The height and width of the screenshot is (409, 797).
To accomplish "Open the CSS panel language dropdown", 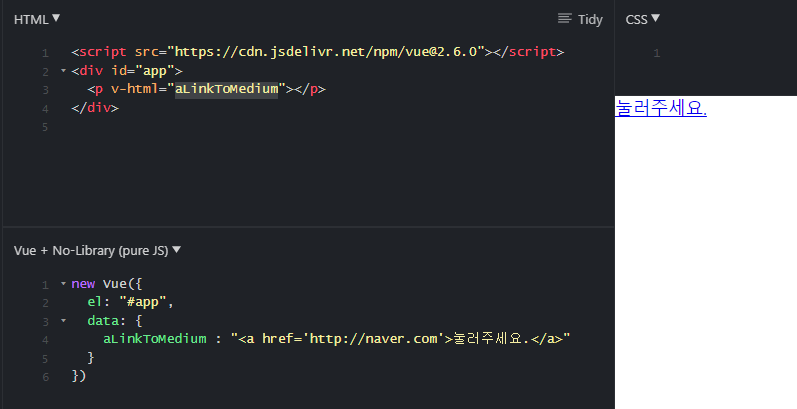I will point(642,19).
